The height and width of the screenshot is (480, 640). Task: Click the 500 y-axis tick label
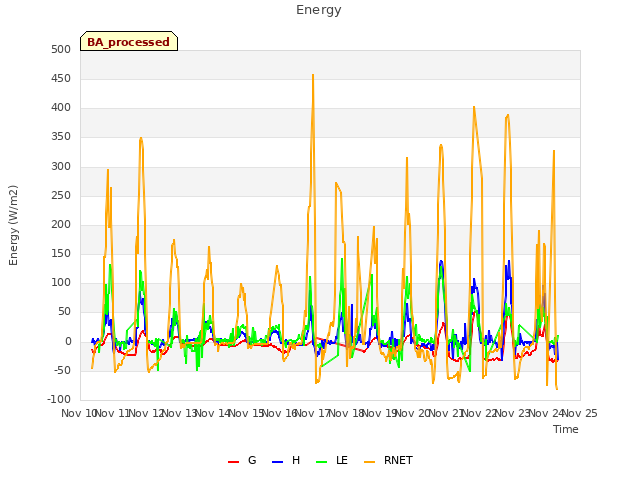point(61,49)
